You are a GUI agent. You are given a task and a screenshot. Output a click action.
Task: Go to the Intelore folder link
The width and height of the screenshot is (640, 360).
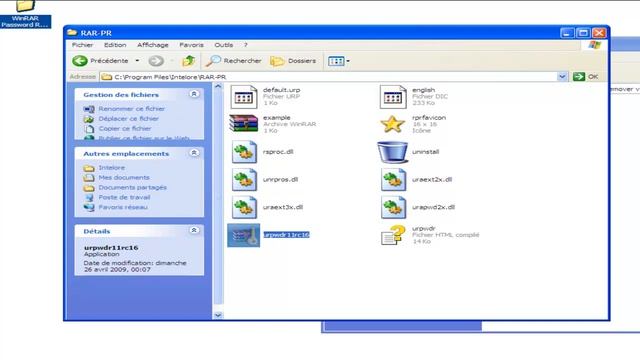click(111, 168)
